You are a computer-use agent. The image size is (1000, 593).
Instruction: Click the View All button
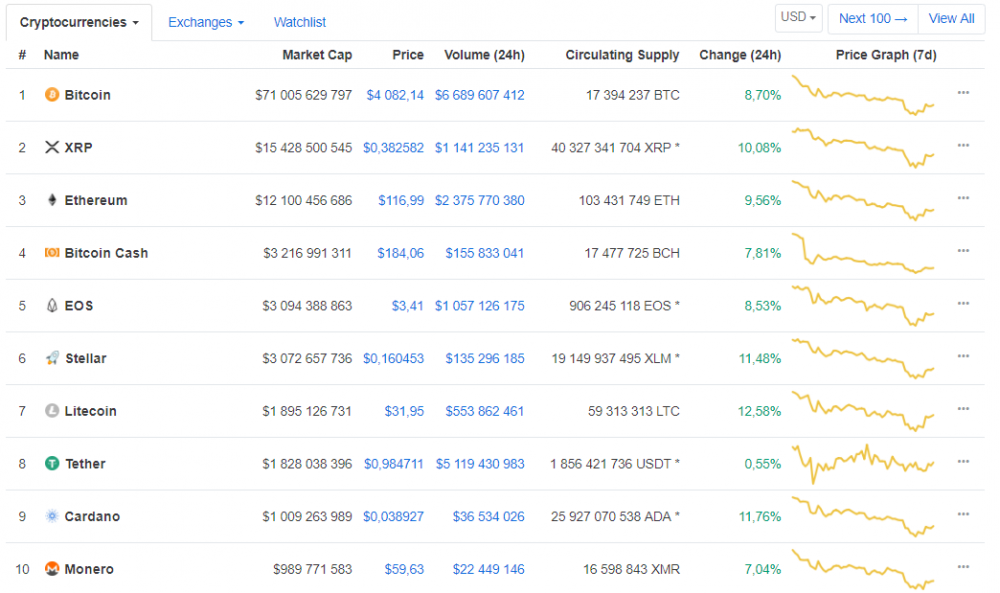952,18
